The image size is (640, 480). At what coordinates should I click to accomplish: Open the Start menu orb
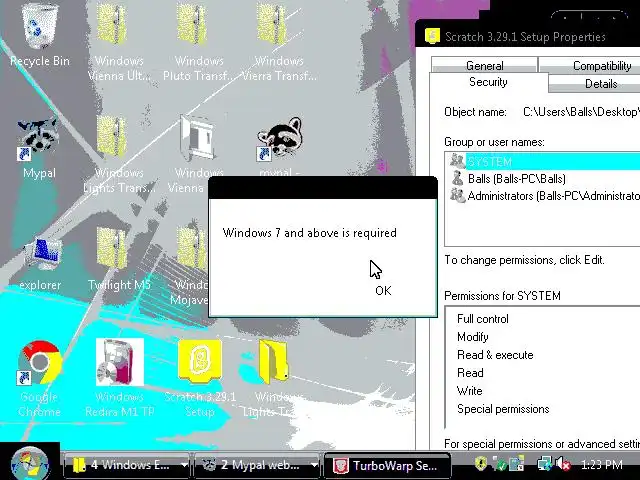tap(29, 464)
